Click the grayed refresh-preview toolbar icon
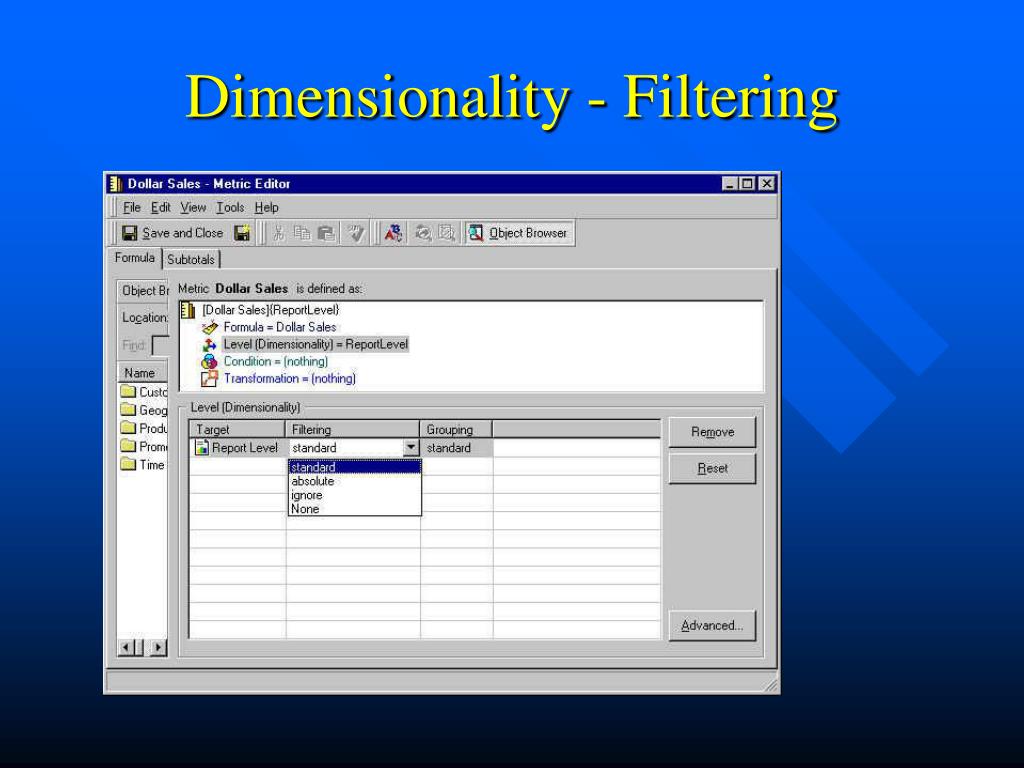The image size is (1024, 768). pos(423,233)
